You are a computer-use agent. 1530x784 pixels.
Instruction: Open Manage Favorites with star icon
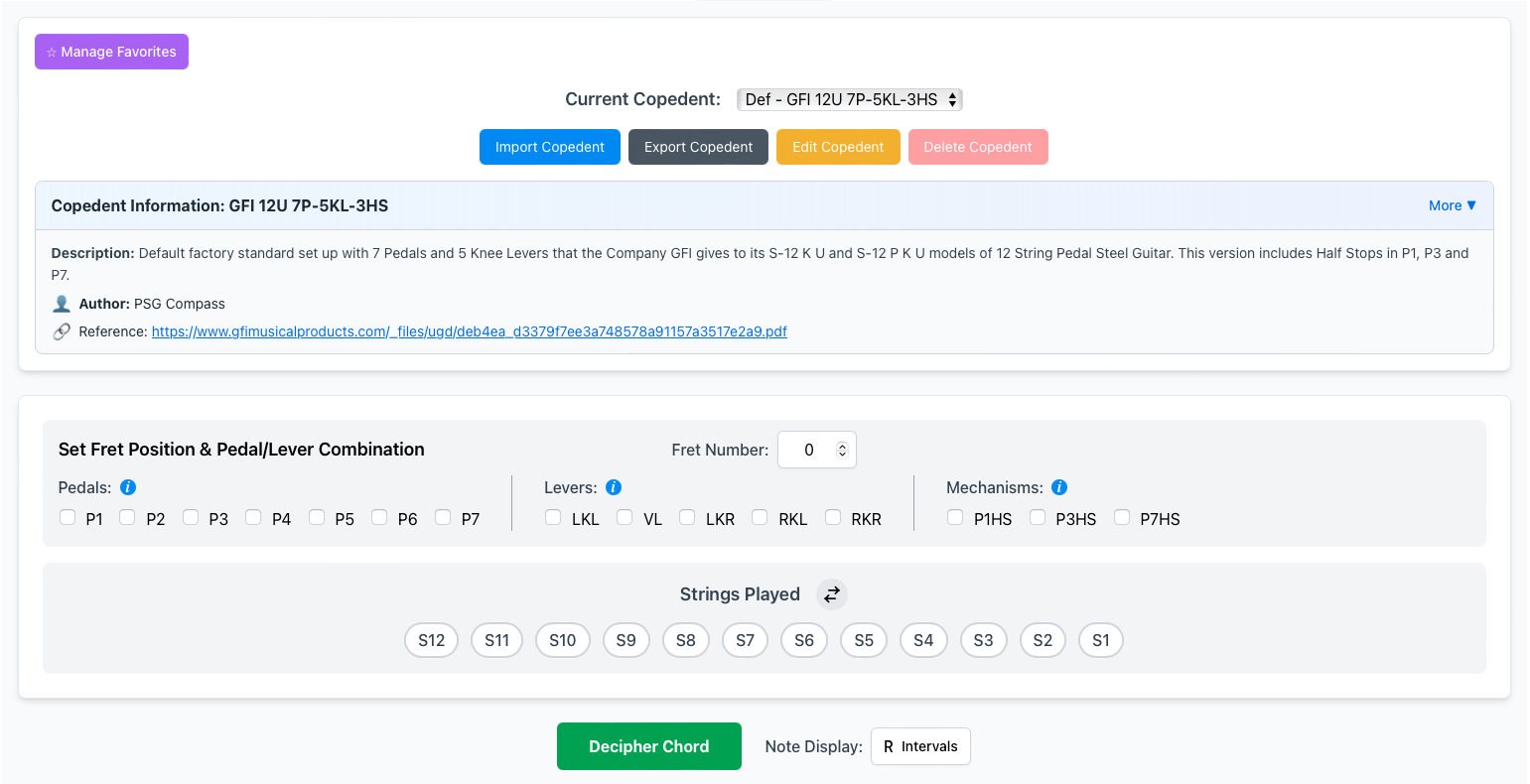pyautogui.click(x=111, y=52)
